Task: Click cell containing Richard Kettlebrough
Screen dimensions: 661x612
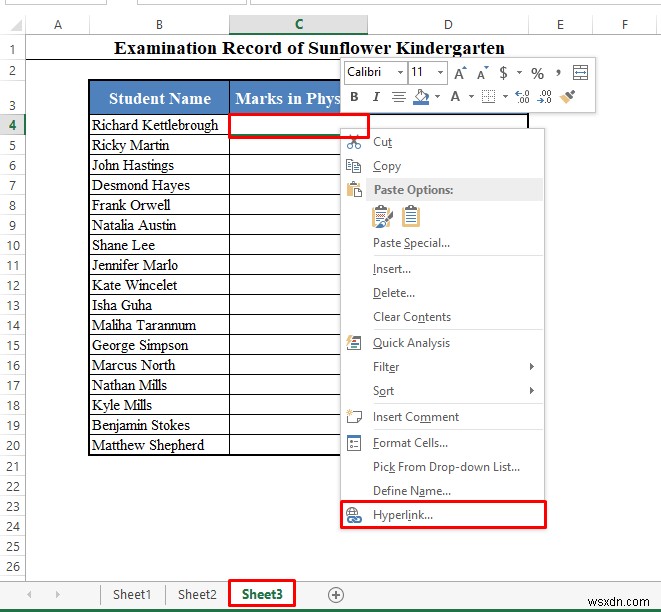Action: (x=159, y=125)
